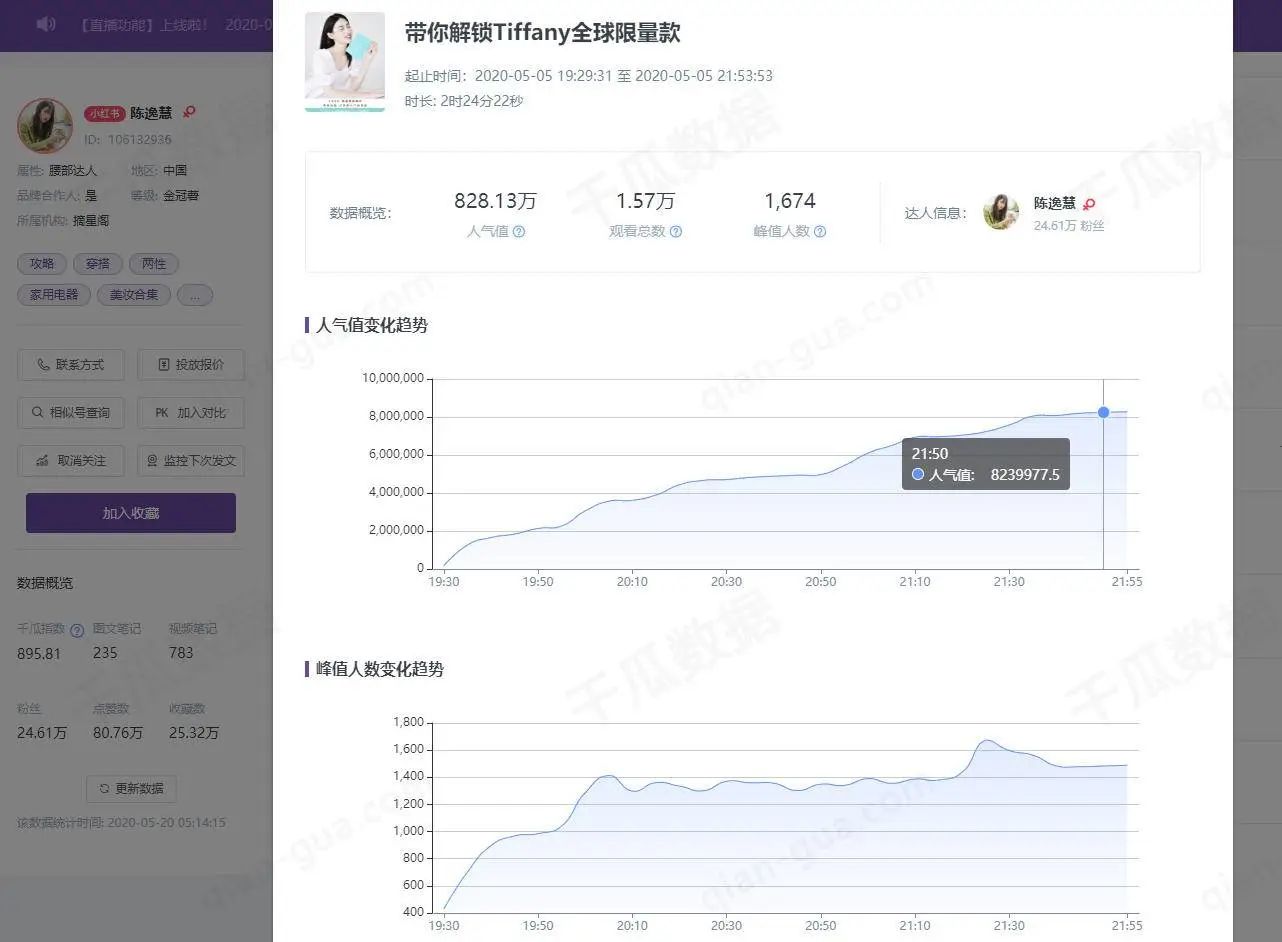This screenshot has width=1282, height=942.
Task: Click the red badge icon beside sidebar name 陈逸慧
Action: click(x=189, y=113)
